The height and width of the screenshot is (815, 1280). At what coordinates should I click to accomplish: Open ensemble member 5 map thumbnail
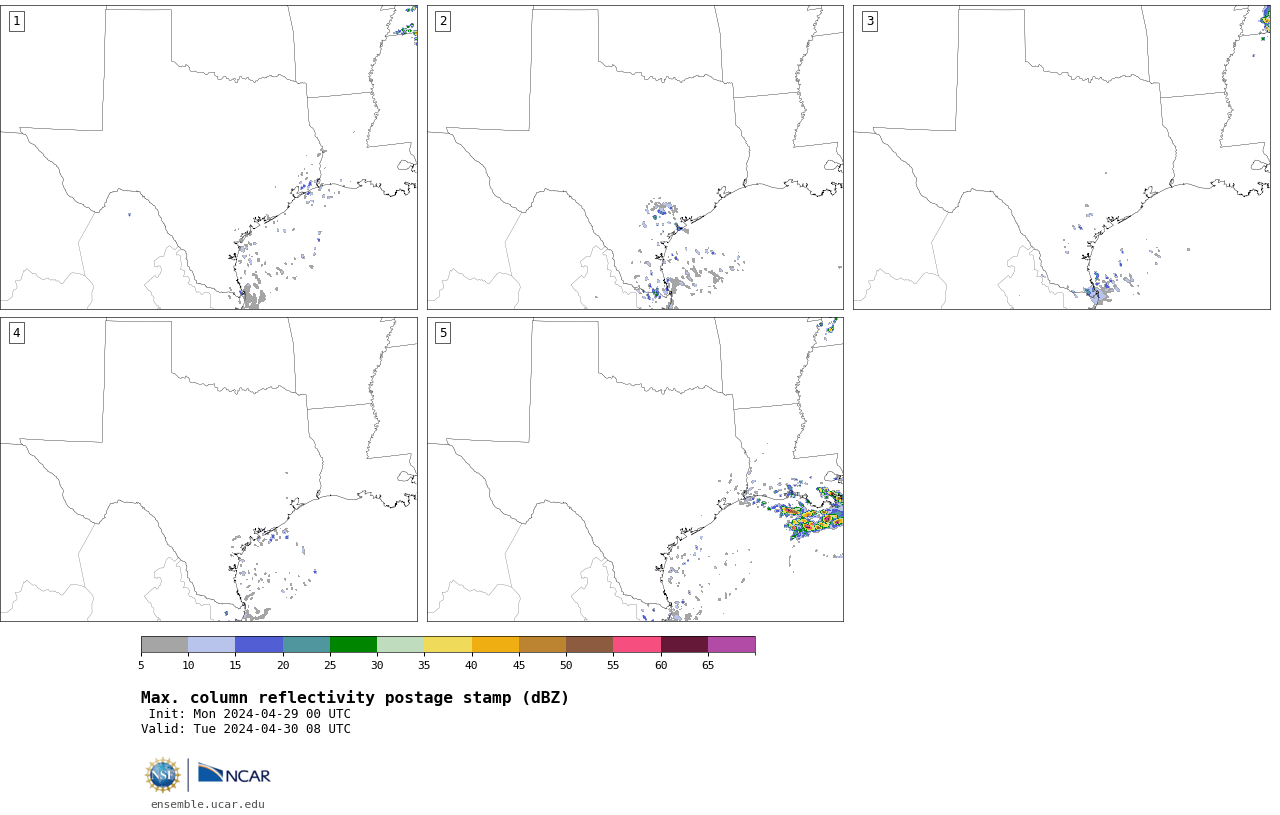635,469
